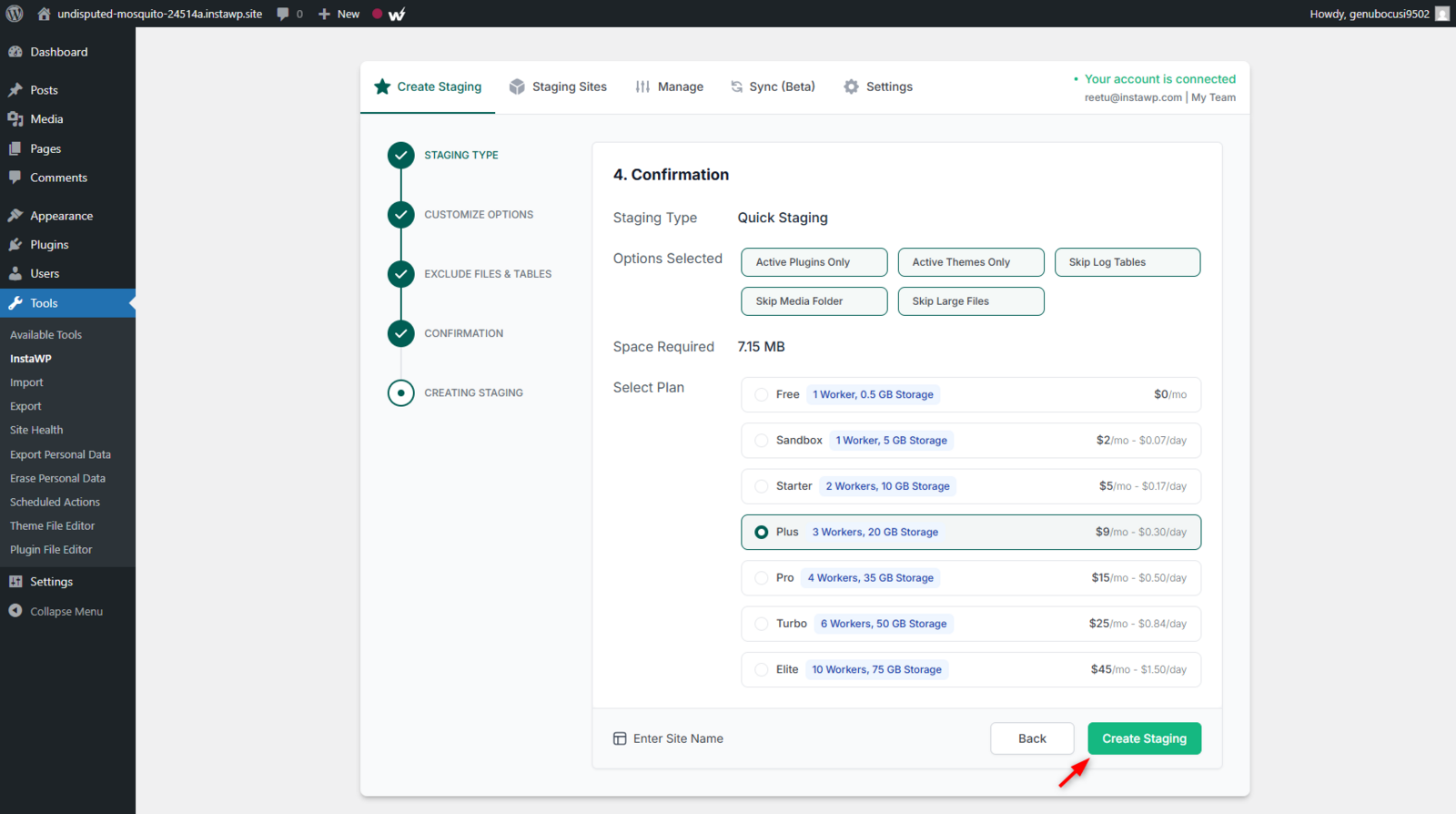Click the Creating Staging step circle

pyautogui.click(x=400, y=393)
